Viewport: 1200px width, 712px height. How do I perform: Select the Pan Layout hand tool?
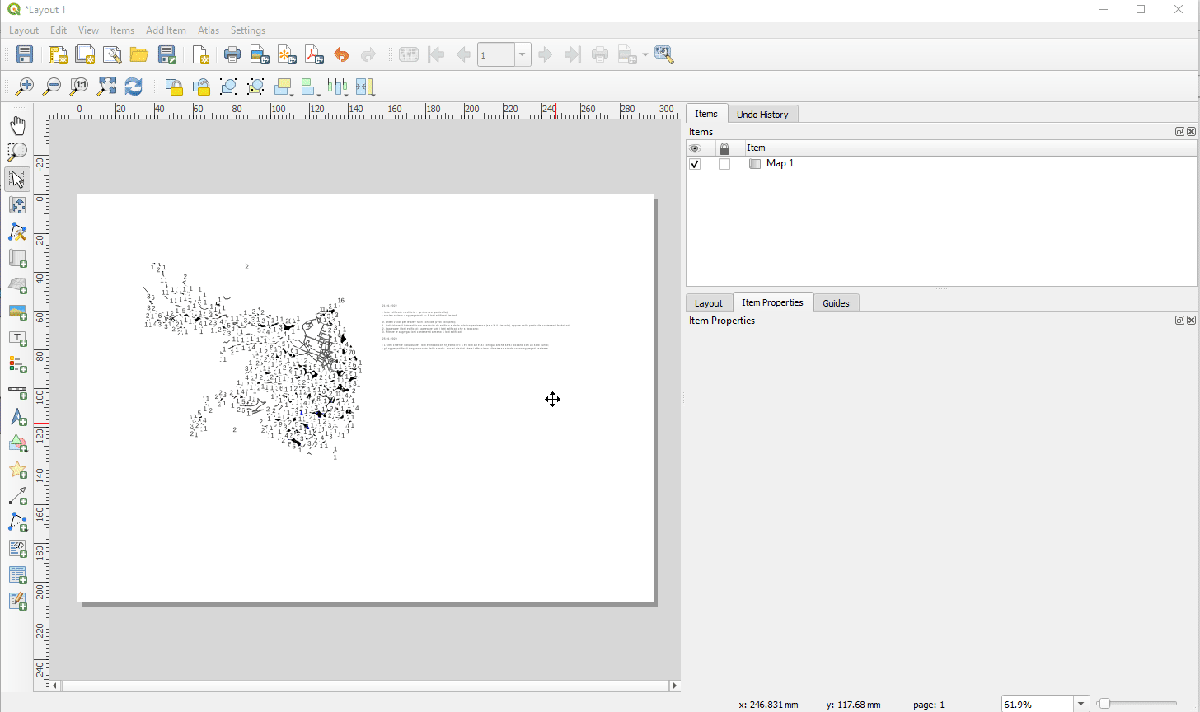click(x=18, y=125)
